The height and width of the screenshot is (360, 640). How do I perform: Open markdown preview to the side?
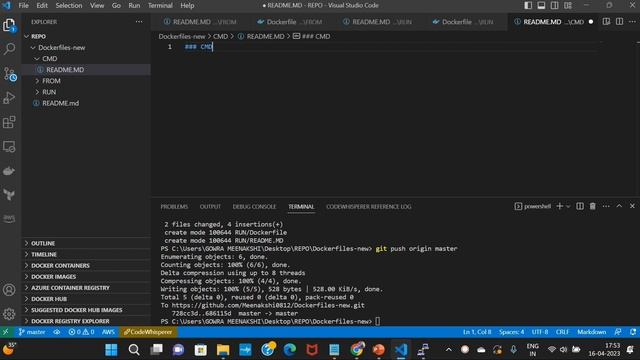pyautogui.click(x=606, y=22)
